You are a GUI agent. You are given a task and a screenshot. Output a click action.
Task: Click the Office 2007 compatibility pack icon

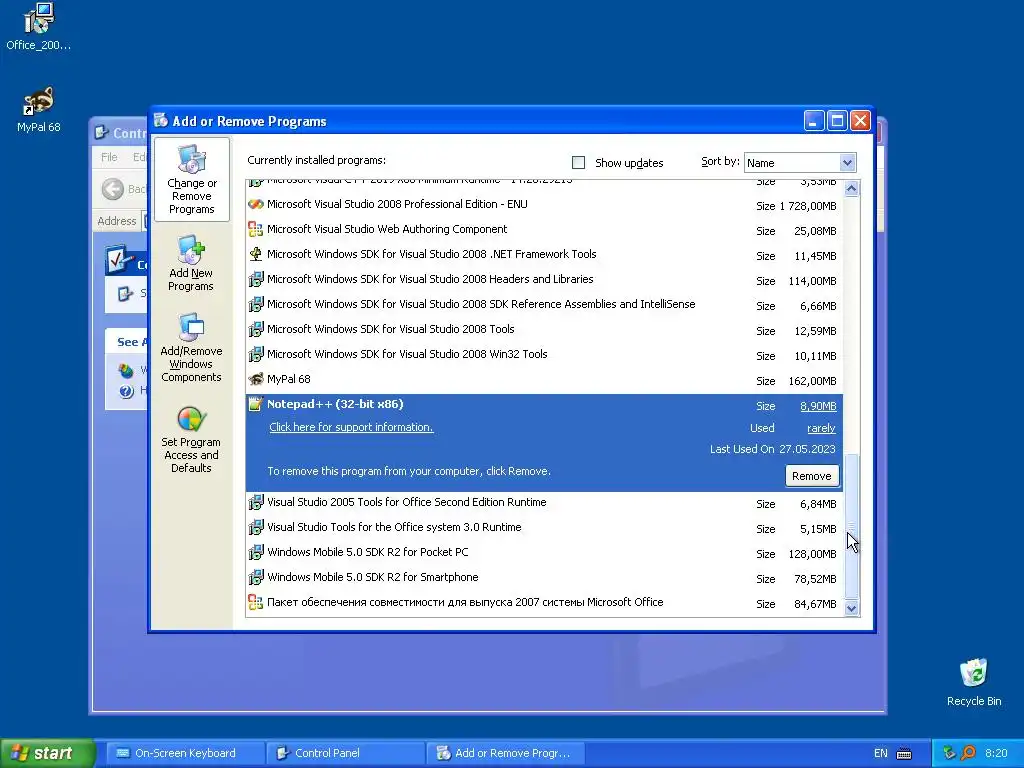click(255, 602)
